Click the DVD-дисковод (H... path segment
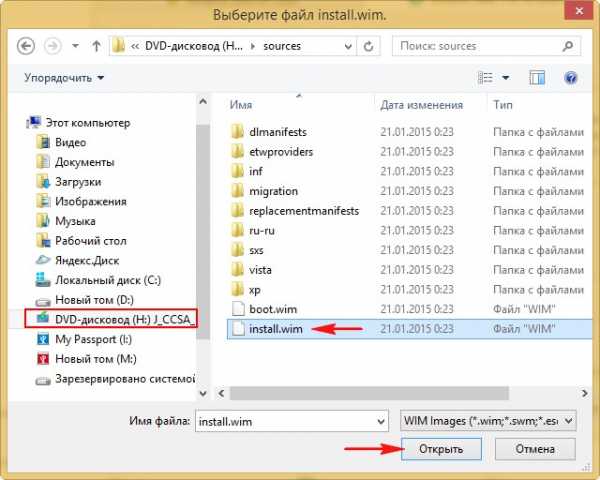600x480 pixels. (194, 46)
